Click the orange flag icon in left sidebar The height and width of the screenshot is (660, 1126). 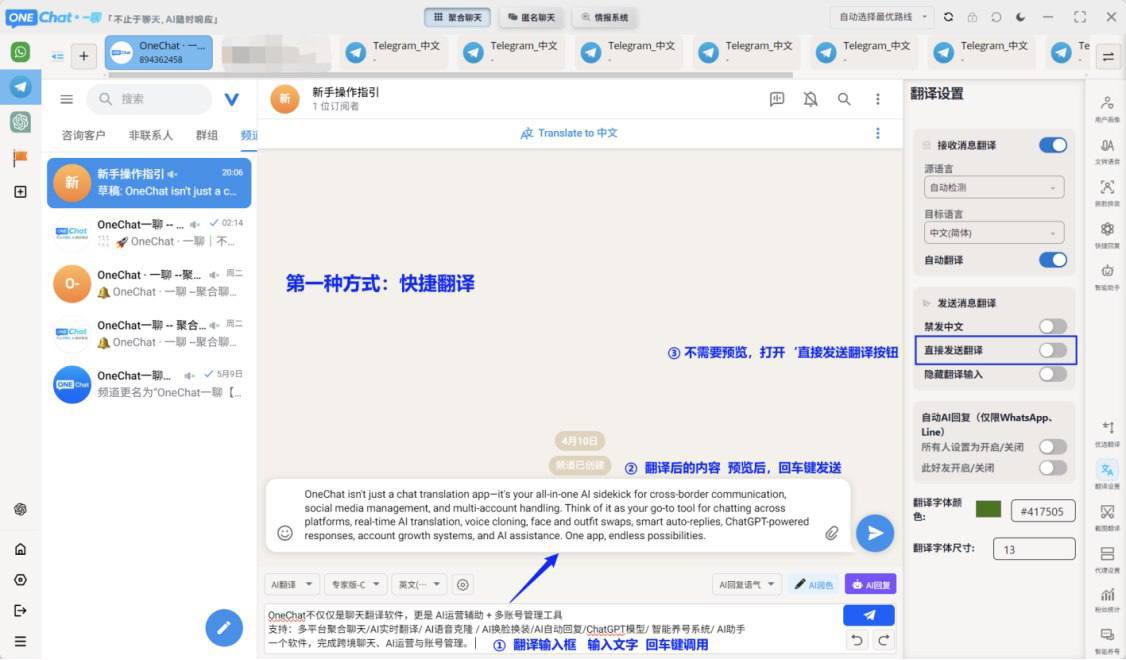[20, 157]
